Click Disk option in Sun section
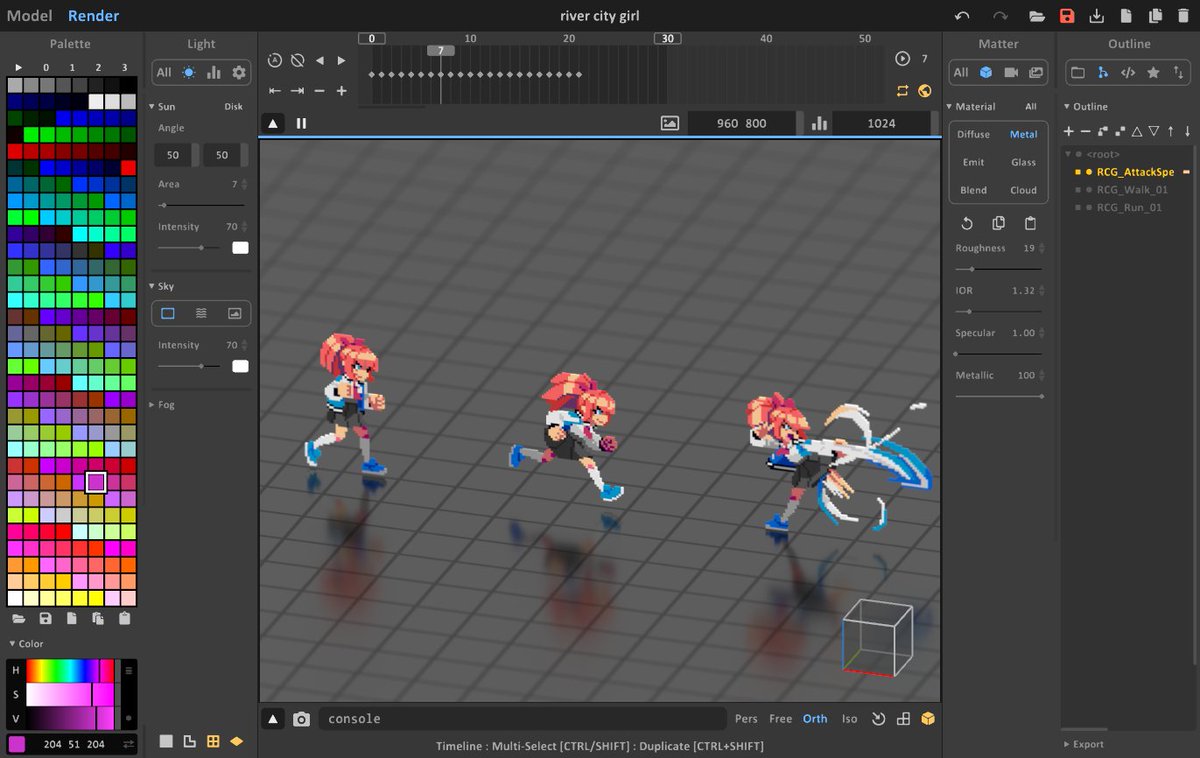This screenshot has height=758, width=1200. pyautogui.click(x=233, y=107)
